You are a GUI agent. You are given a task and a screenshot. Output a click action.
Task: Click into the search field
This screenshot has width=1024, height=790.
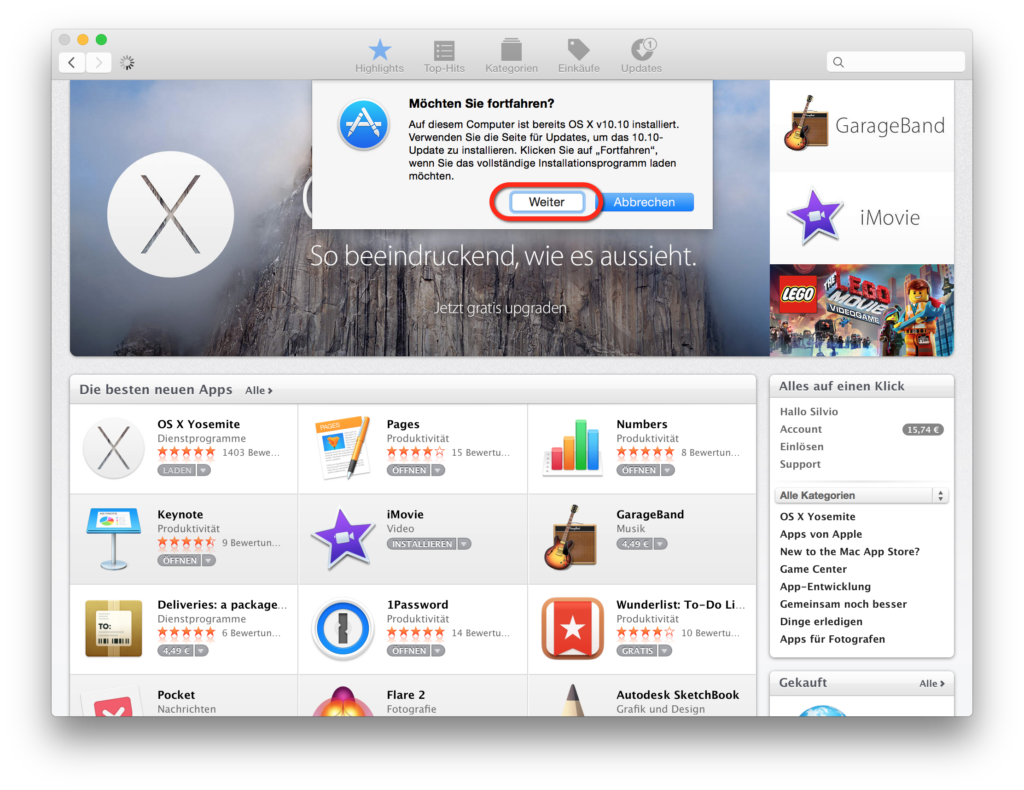tap(895, 62)
